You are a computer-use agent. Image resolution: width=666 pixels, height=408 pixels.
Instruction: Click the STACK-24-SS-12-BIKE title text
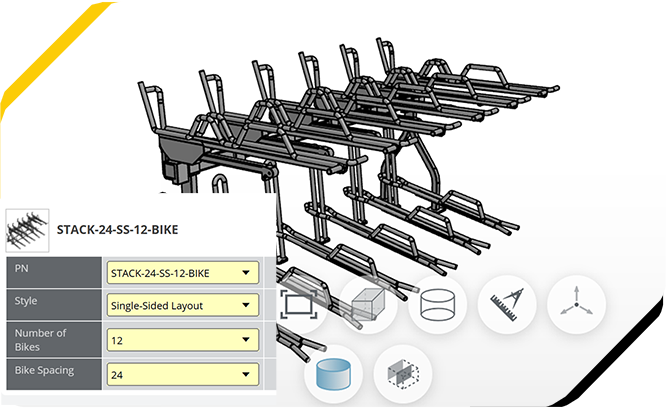point(118,230)
